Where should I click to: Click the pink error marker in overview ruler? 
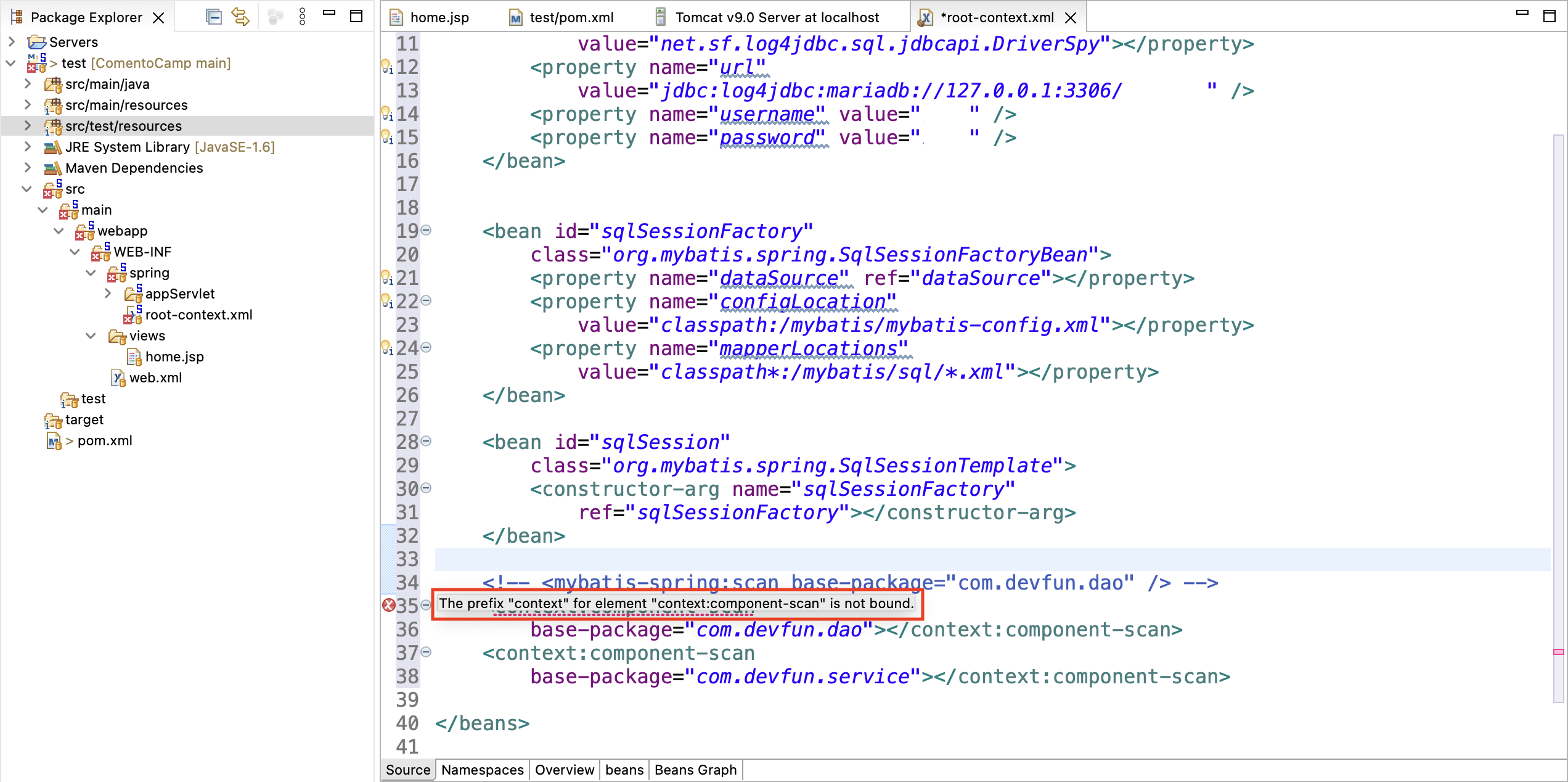1558,652
